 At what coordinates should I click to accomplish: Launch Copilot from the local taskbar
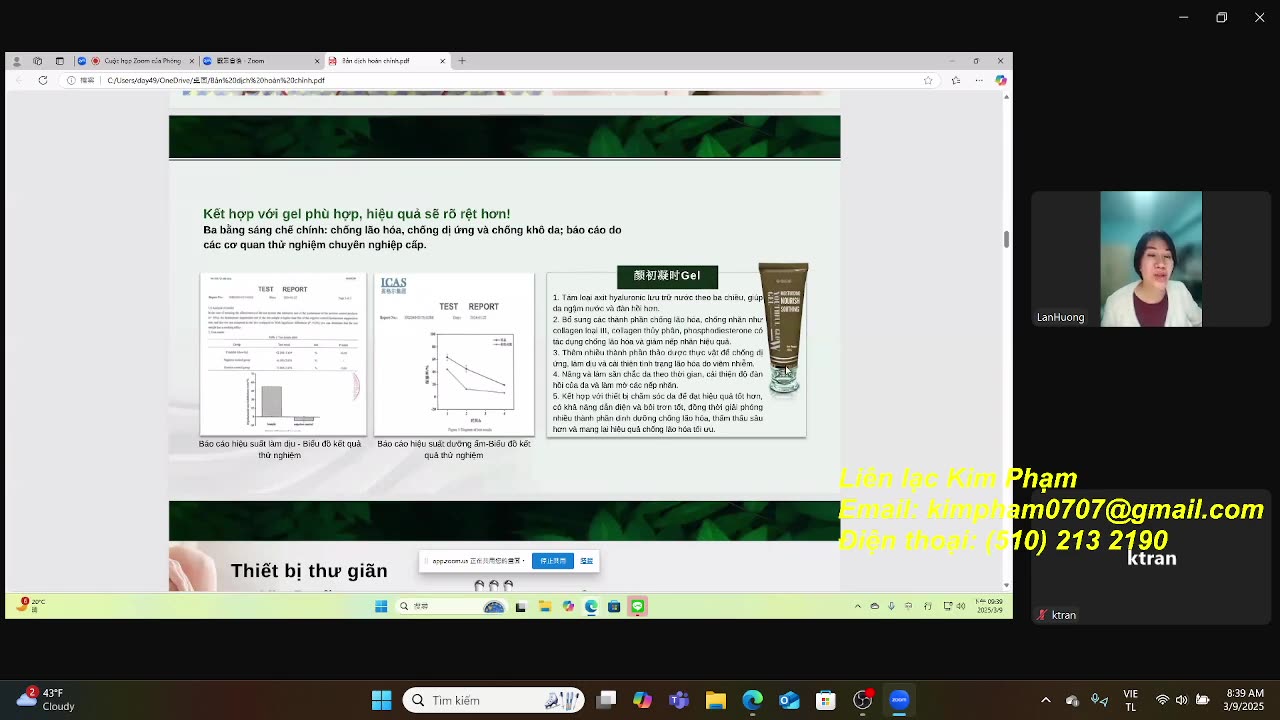642,700
